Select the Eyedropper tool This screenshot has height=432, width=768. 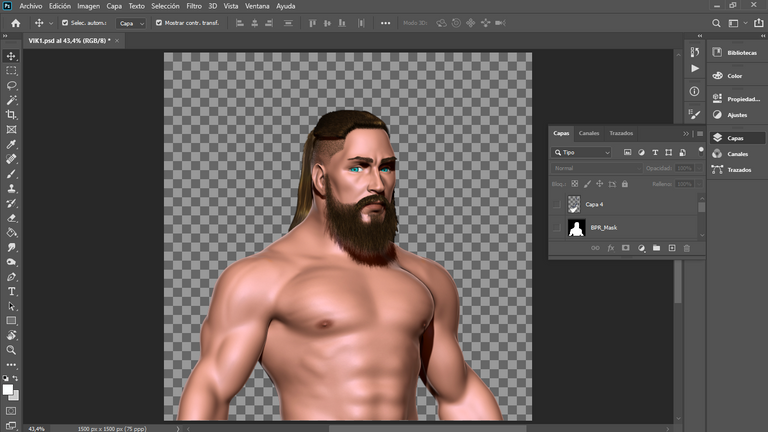[11, 144]
